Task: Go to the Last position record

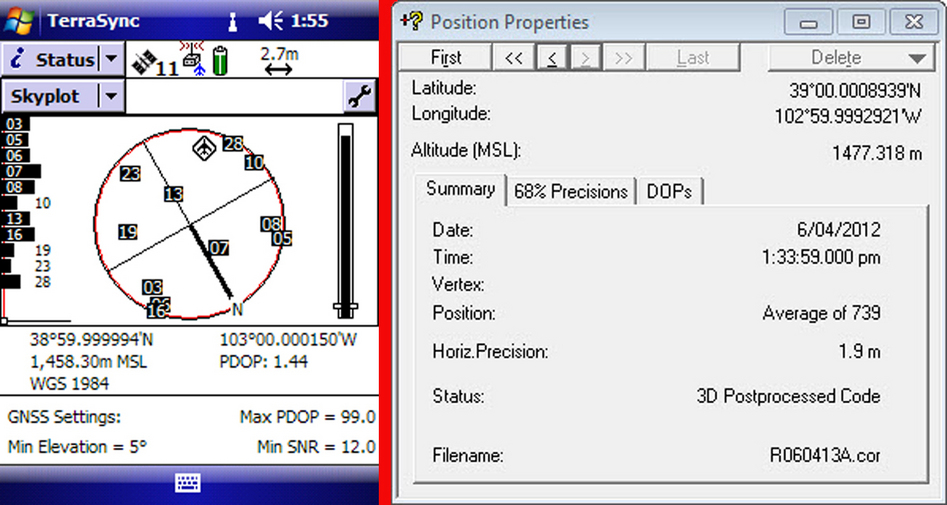Action: tap(693, 58)
